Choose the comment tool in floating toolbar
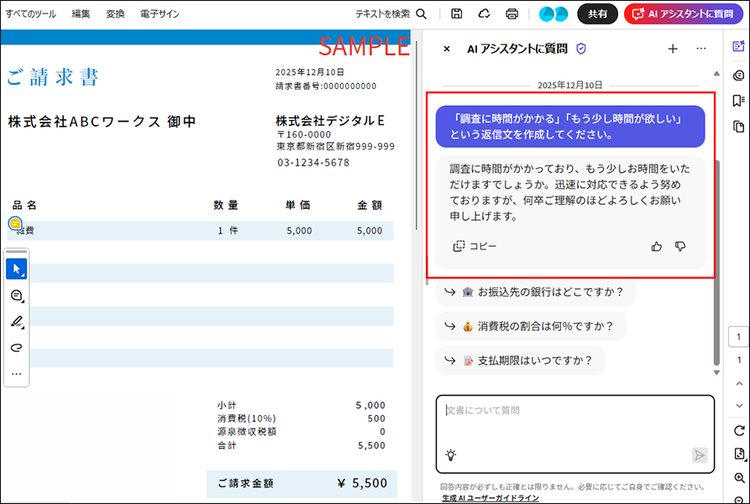The height and width of the screenshot is (504, 750). tap(17, 296)
